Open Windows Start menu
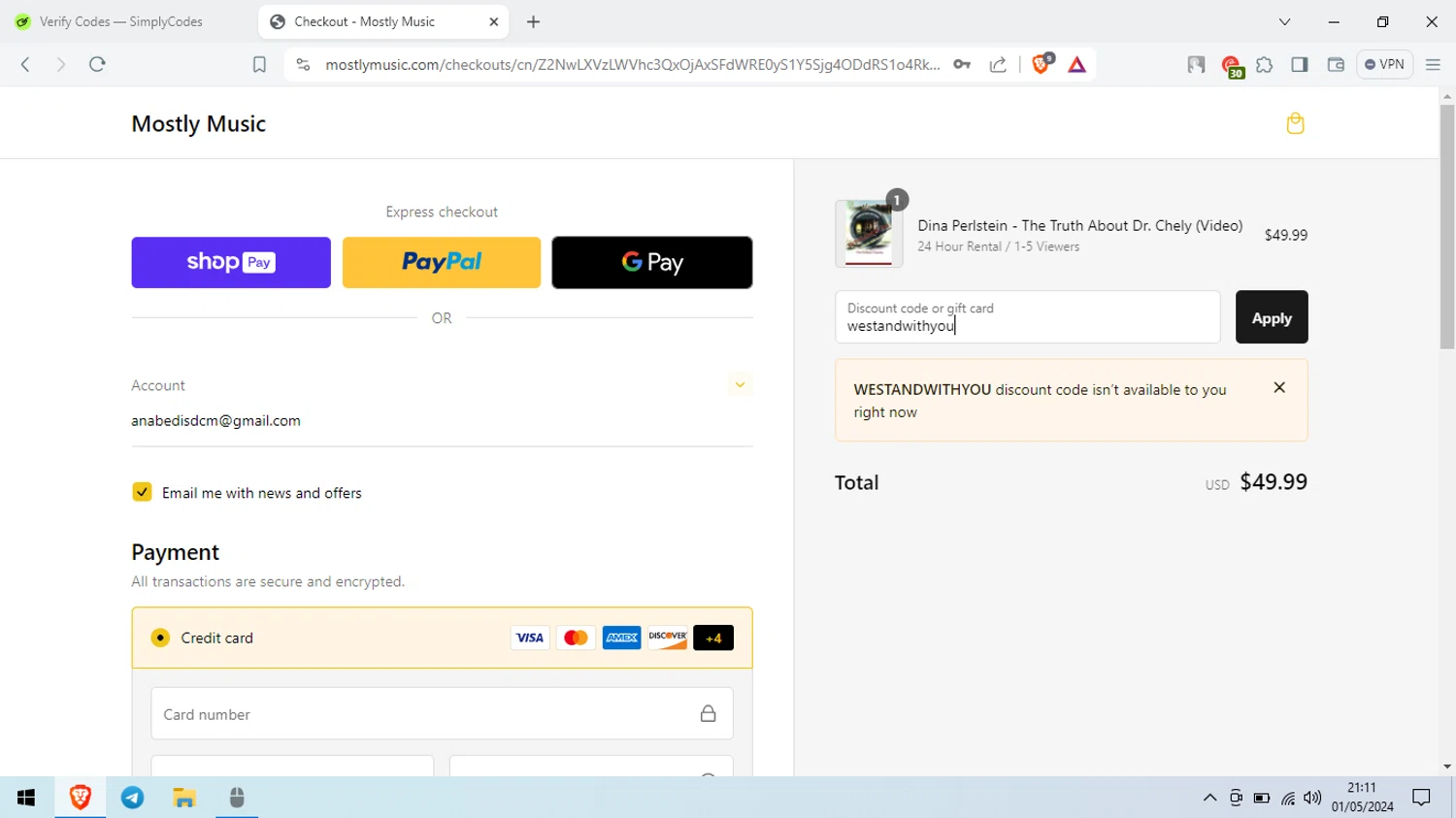This screenshot has width=1456, height=818. coord(26,798)
